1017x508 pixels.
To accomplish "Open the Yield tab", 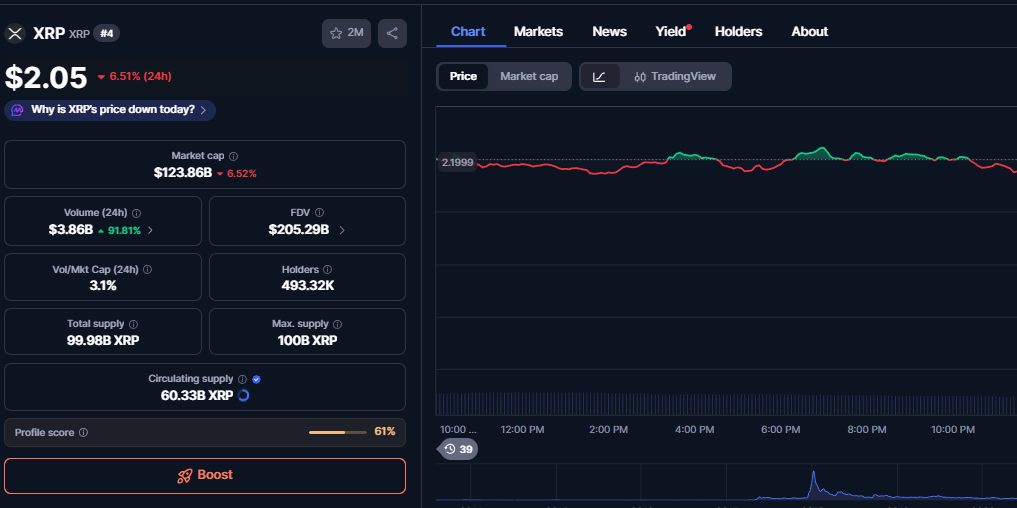I will [x=671, y=31].
